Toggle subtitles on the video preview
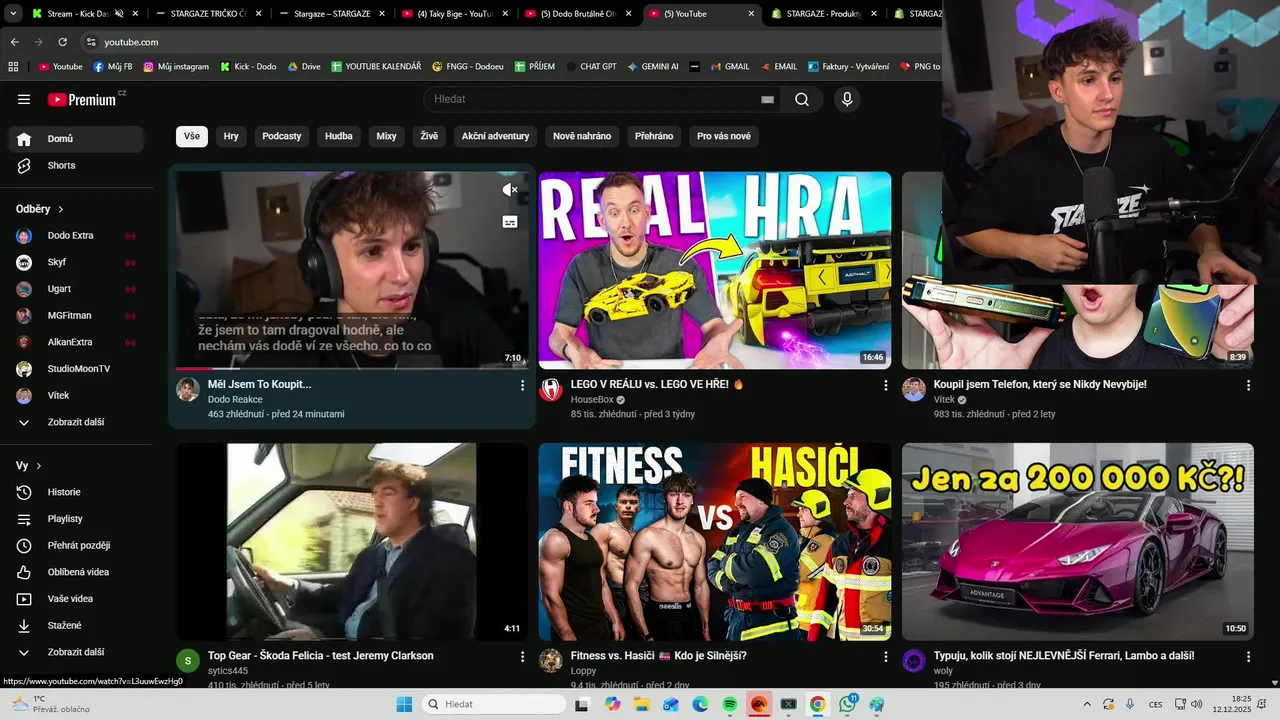This screenshot has width=1280, height=720. pos(510,222)
